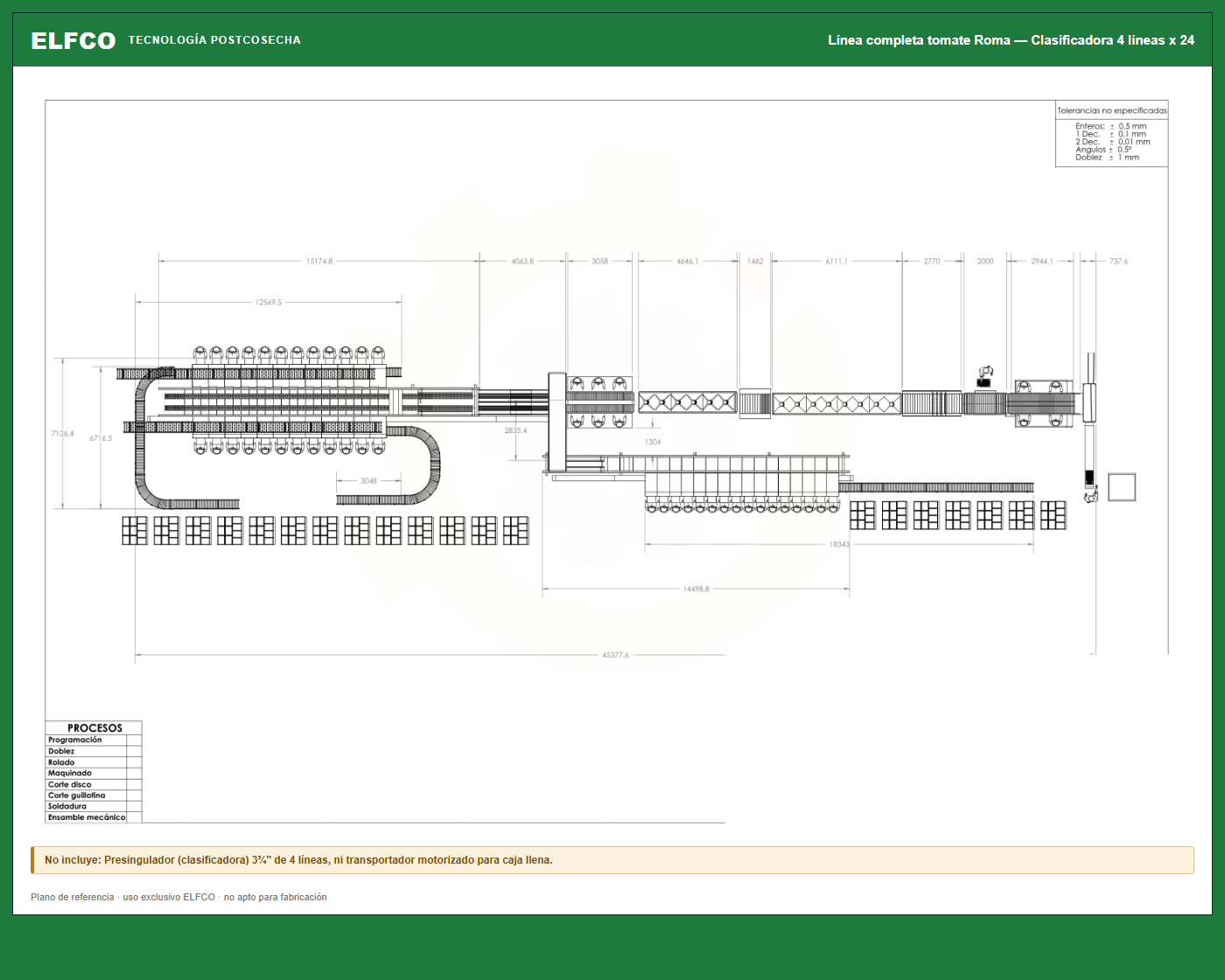This screenshot has height=980, width=1225.
Task: Select the "Enteros: ± 0.5 mm" tolerance line
Action: click(x=1111, y=126)
